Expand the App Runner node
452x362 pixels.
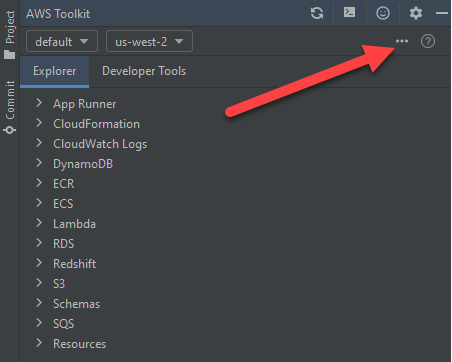(39, 103)
